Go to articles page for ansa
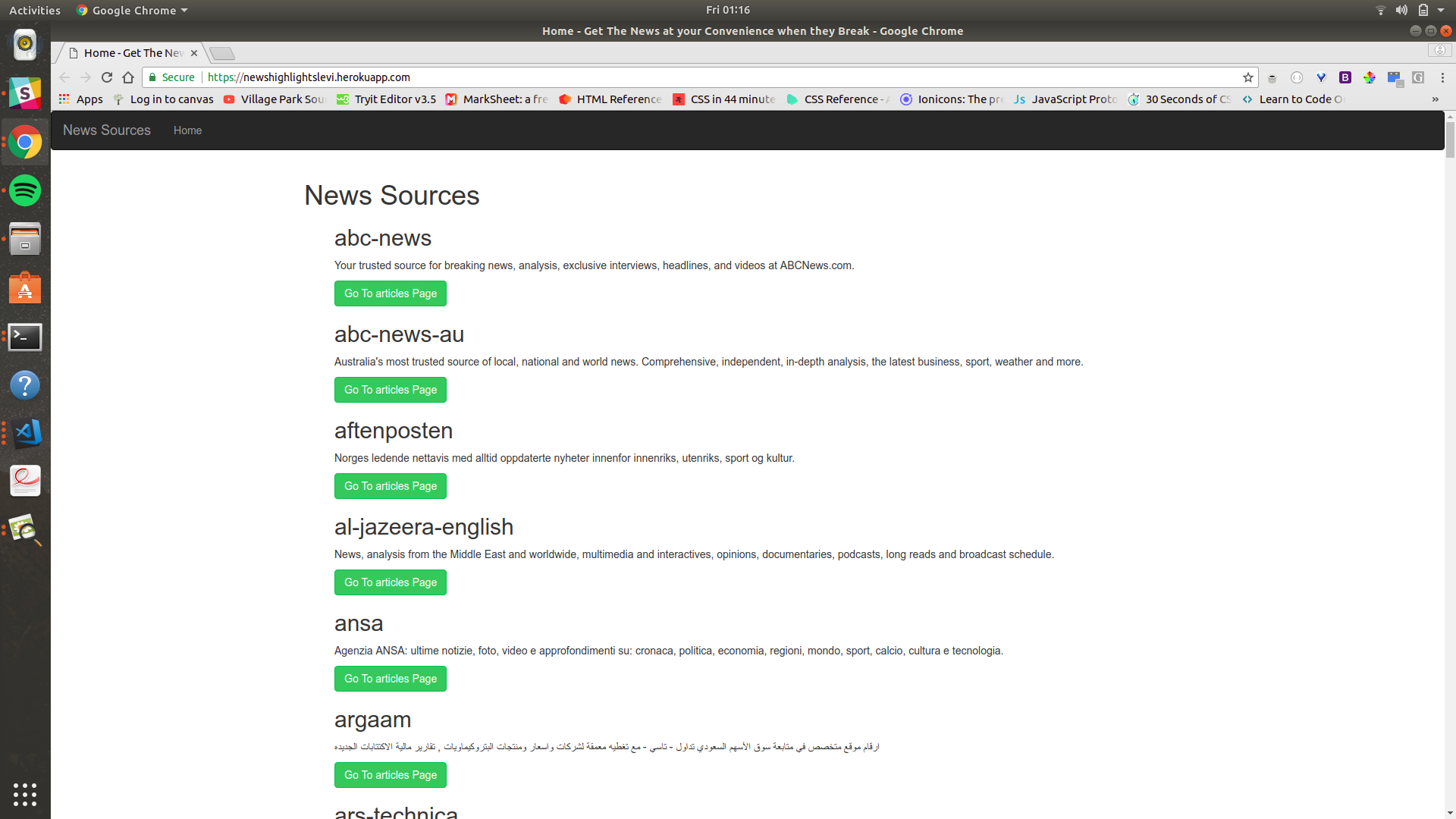This screenshot has width=1456, height=819. coord(391,679)
